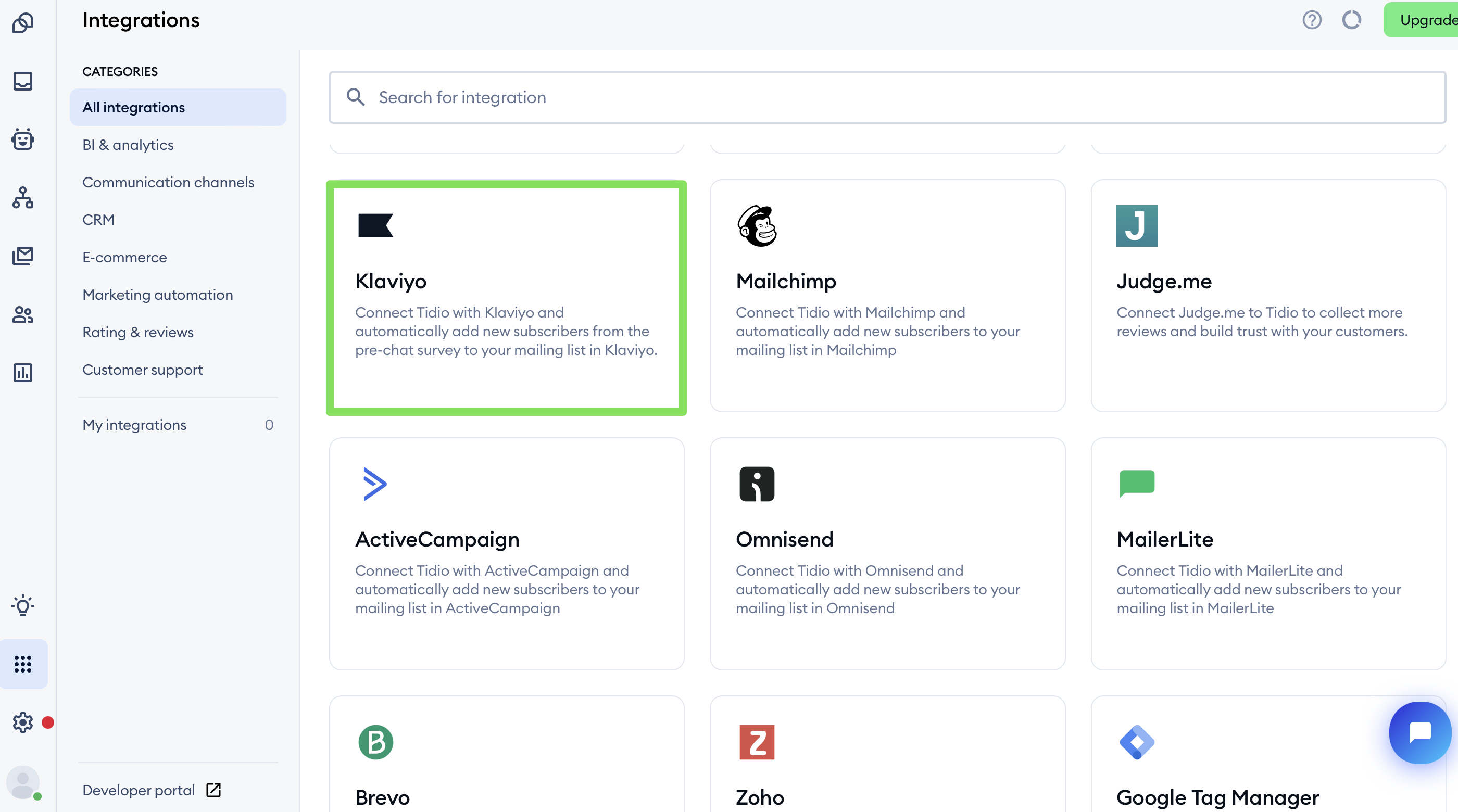Click the Search for integration field

pos(887,97)
